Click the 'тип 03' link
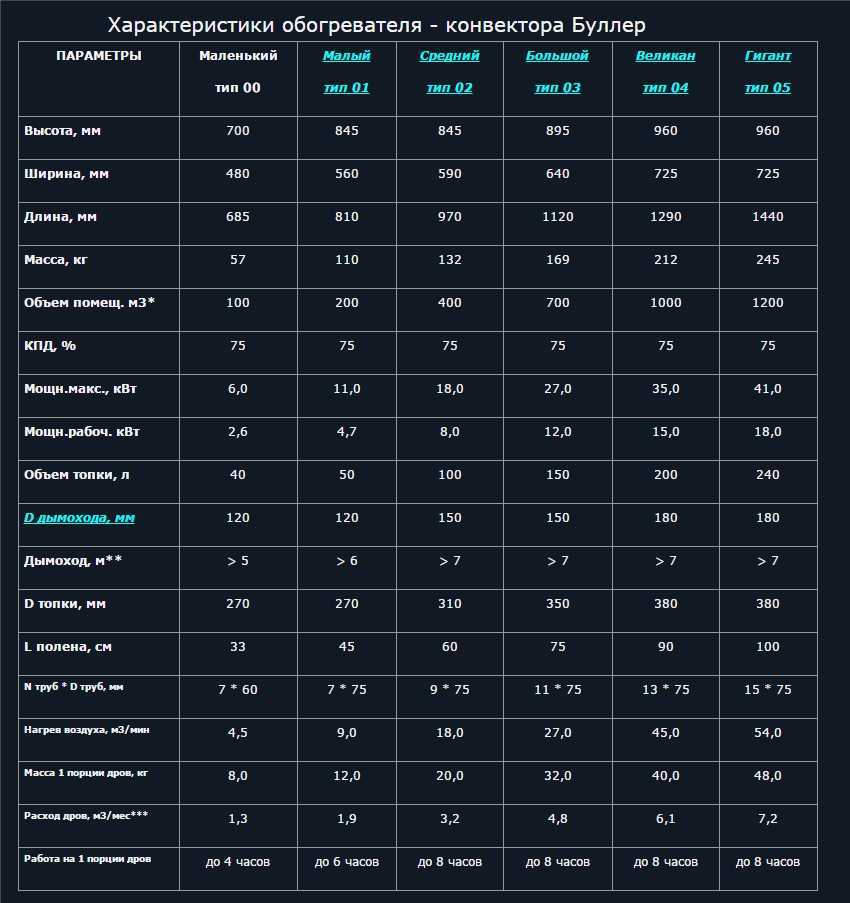 [x=557, y=88]
